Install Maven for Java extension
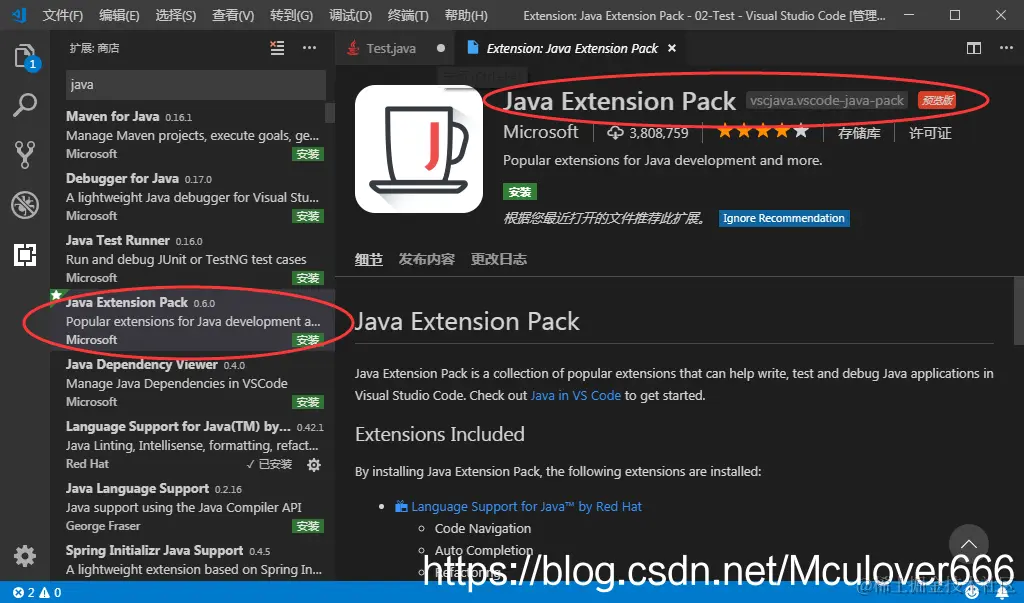The height and width of the screenshot is (603, 1024). (x=308, y=154)
